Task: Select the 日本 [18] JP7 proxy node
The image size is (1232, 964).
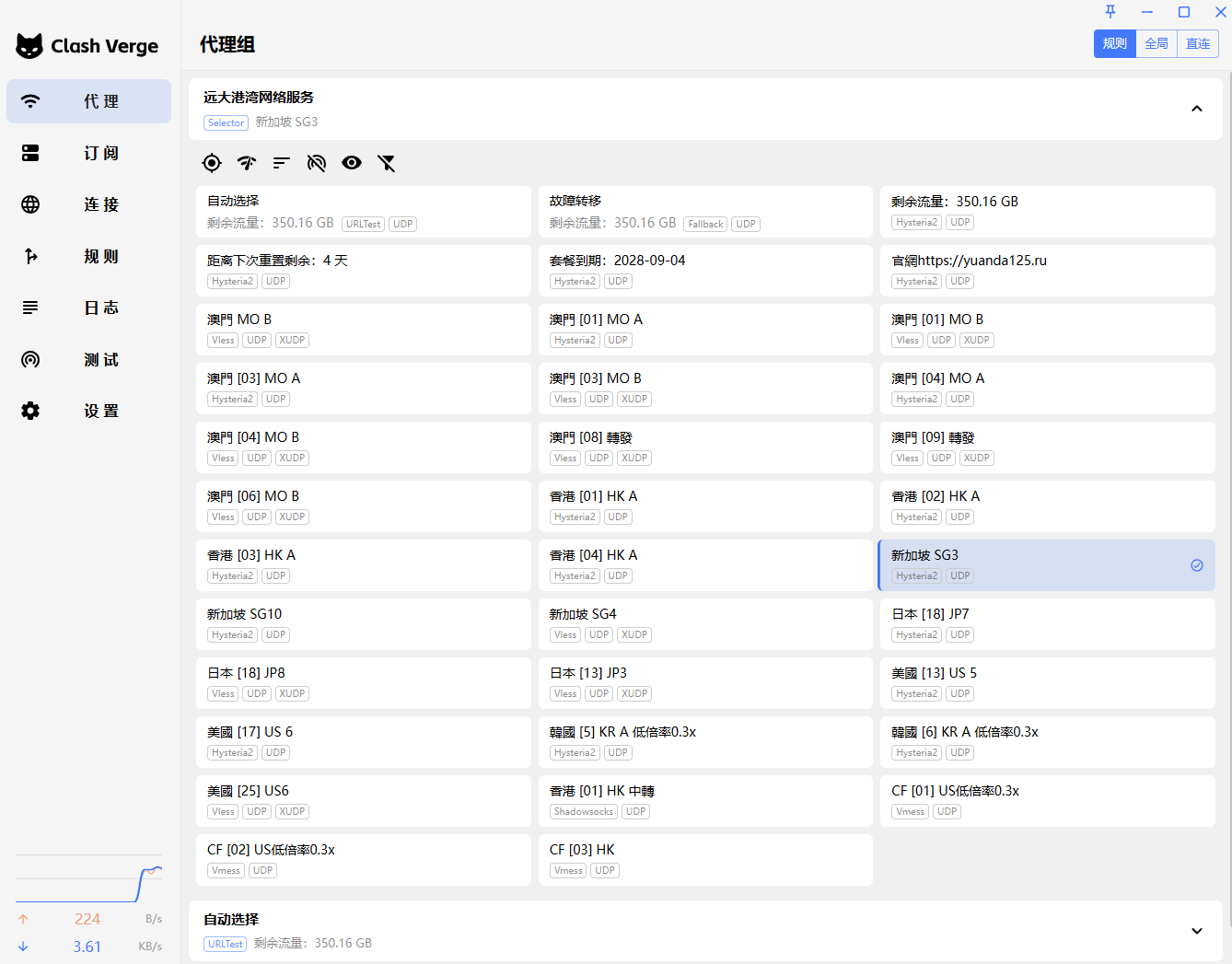Action: [1047, 623]
